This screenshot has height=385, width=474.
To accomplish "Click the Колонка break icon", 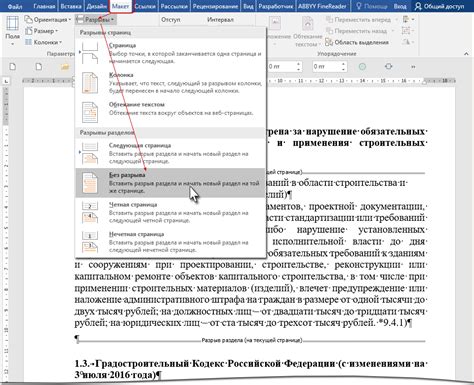I will (x=90, y=83).
